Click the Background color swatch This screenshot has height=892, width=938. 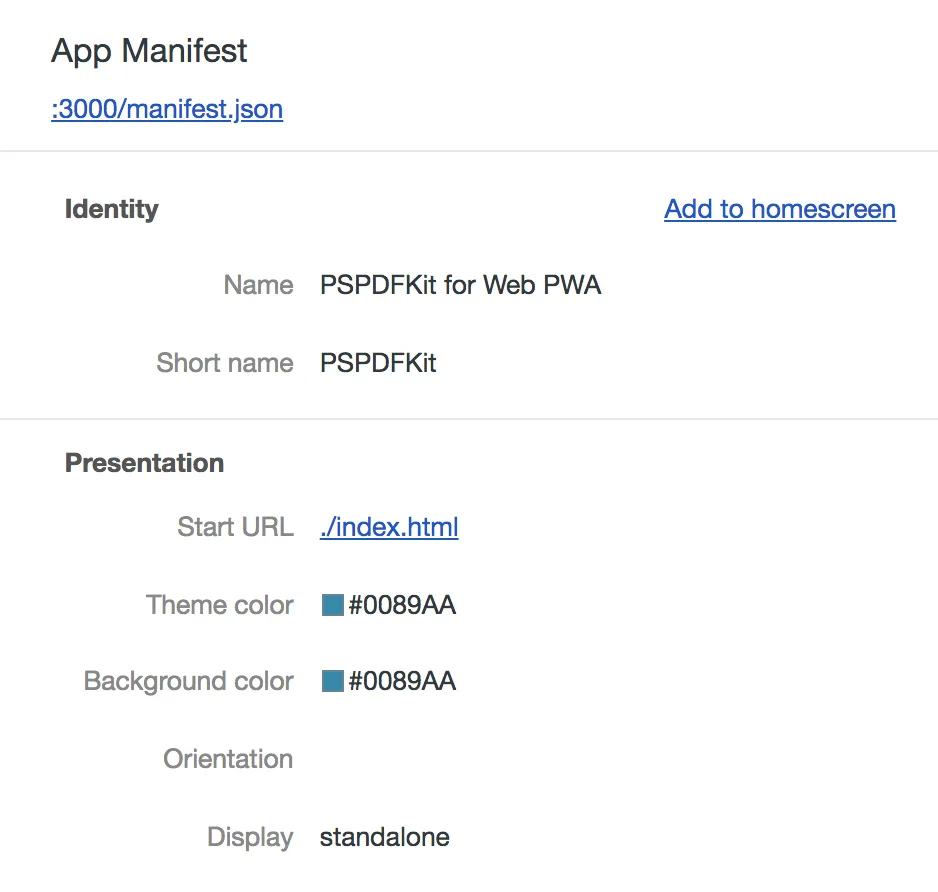tap(333, 681)
